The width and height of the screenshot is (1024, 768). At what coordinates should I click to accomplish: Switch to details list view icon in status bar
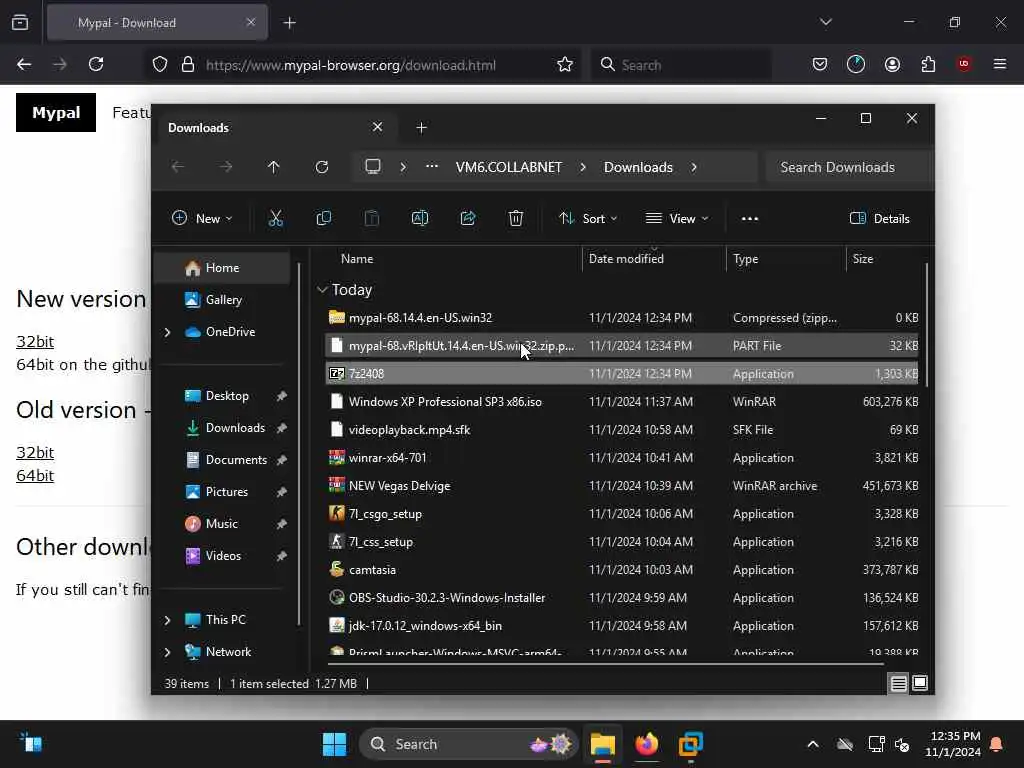[899, 683]
